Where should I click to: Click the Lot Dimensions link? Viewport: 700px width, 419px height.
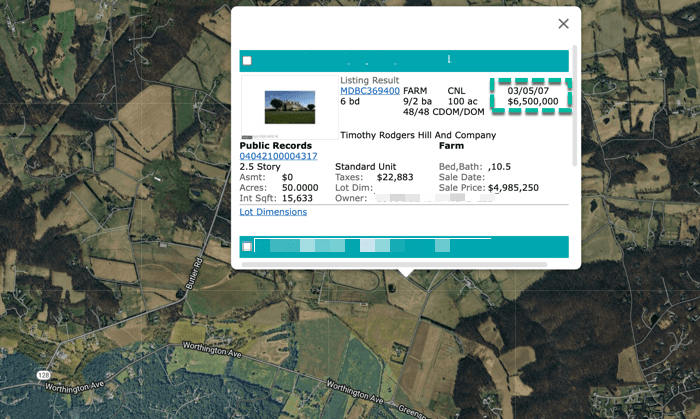[x=273, y=212]
